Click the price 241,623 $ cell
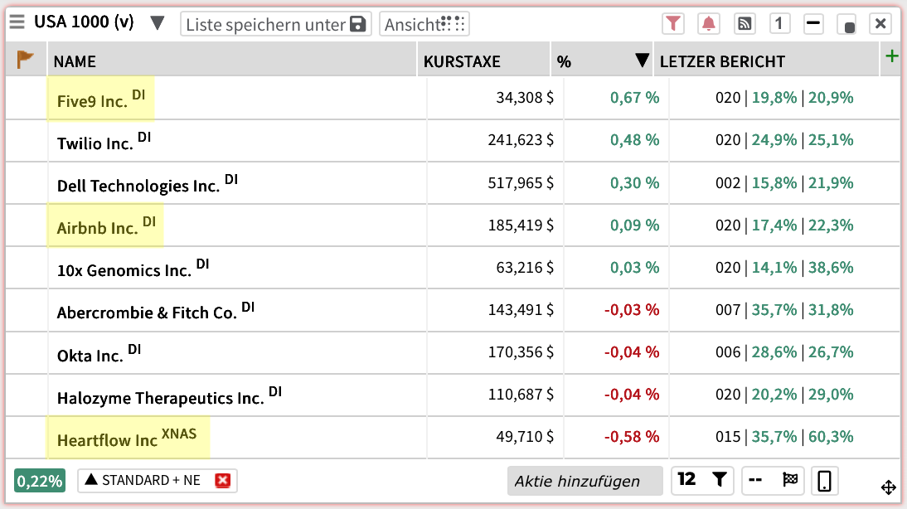 tap(521, 140)
